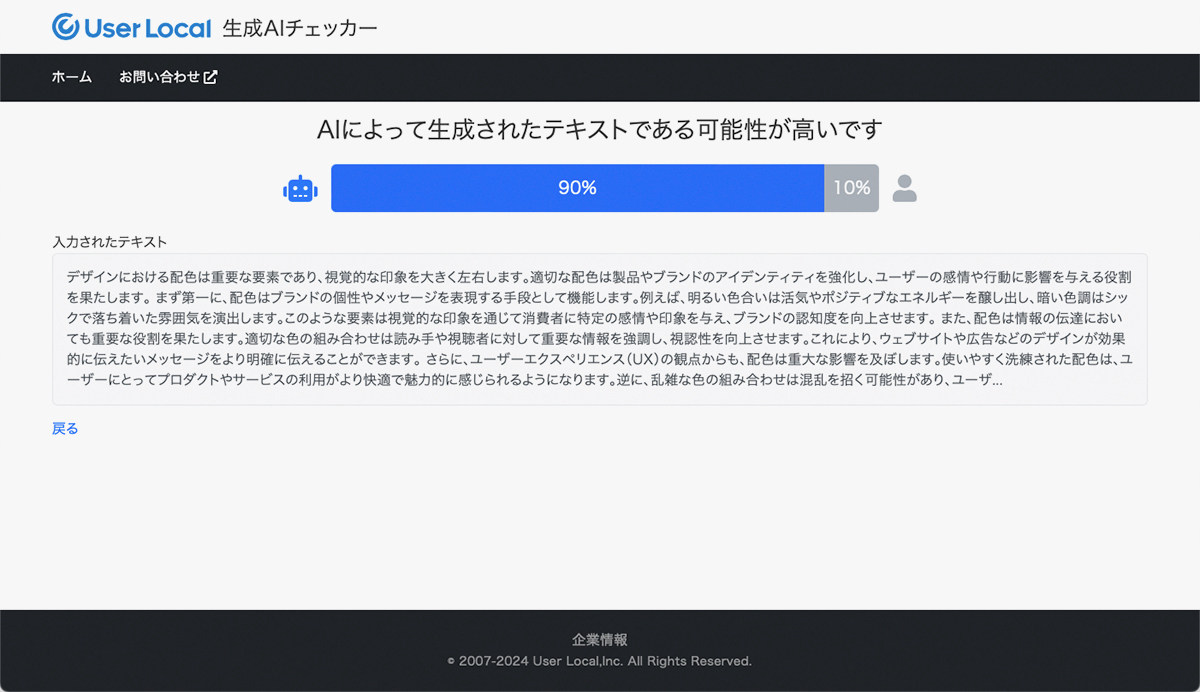Click the 入力されたテキスト label
This screenshot has height=692, width=1200.
pos(109,242)
